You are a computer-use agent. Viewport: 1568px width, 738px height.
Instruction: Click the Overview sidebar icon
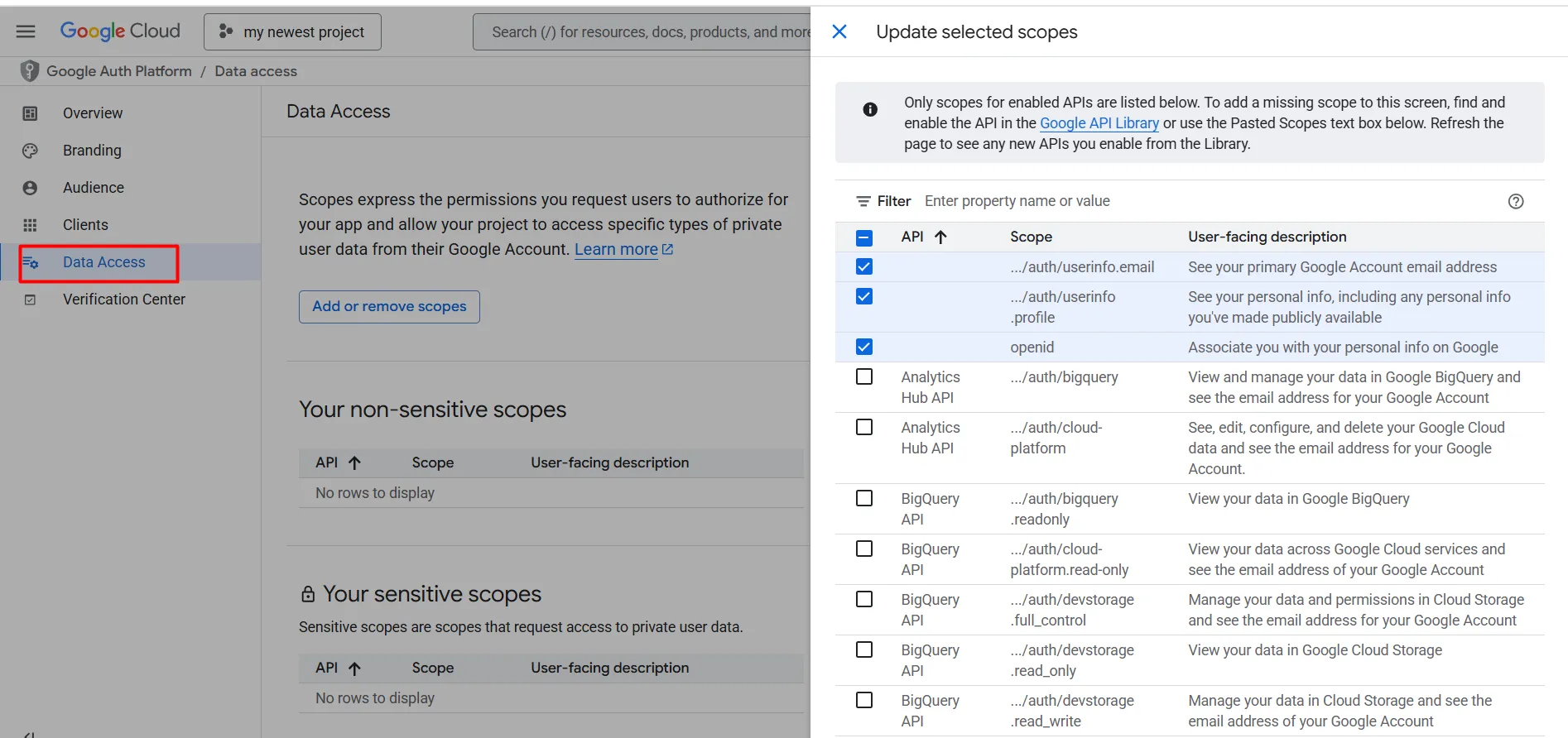pos(30,113)
